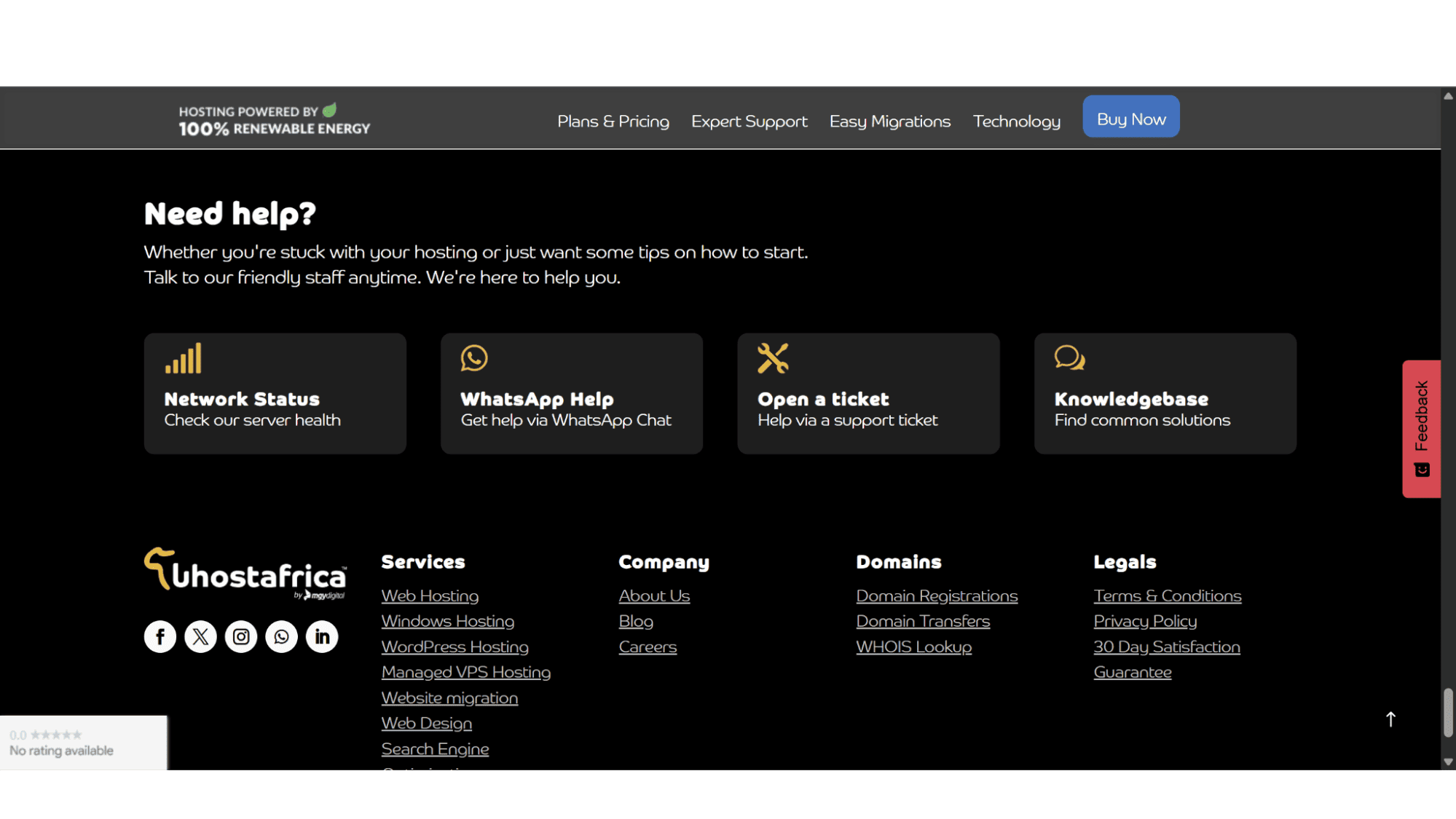Click the 'Legals' footer heading

(x=1125, y=562)
